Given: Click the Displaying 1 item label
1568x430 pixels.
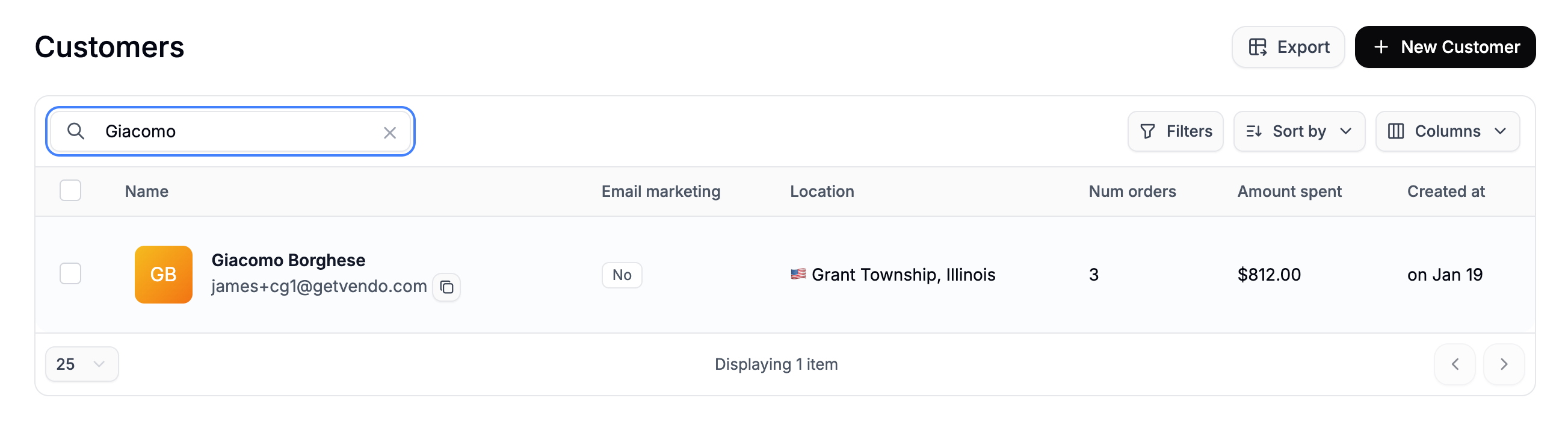Looking at the screenshot, I should point(776,364).
